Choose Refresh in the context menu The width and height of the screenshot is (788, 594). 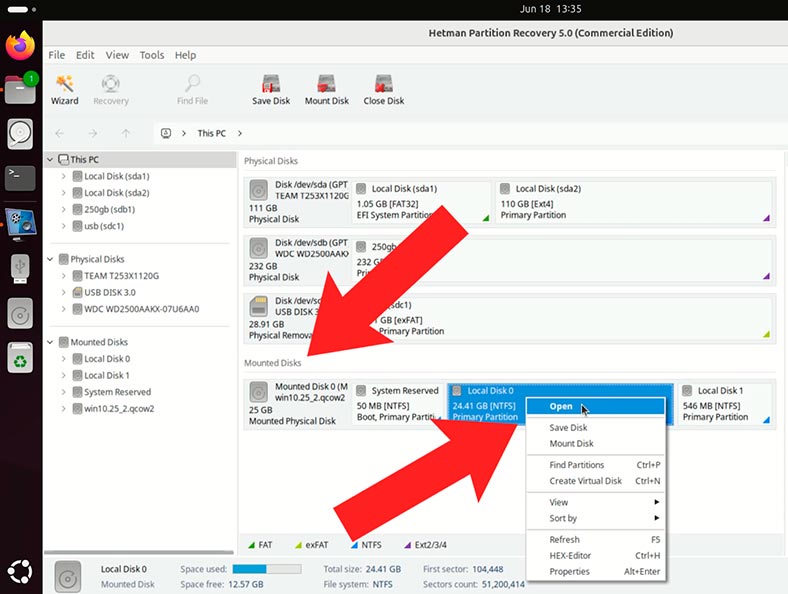(x=596, y=540)
